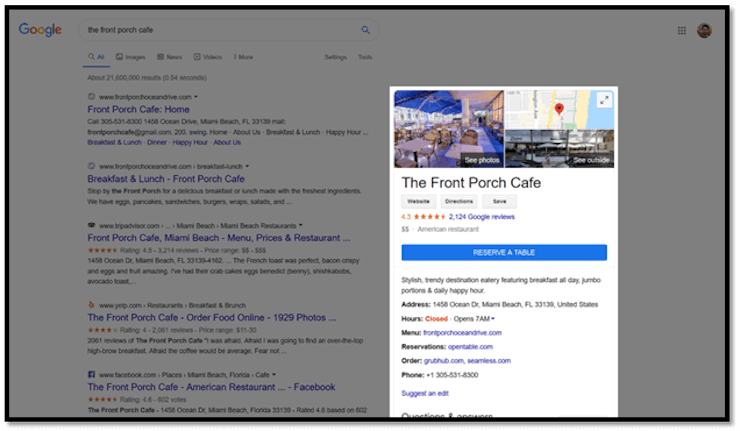Click the See photos thumbnail
Screen dimensions: 740x431
point(449,129)
